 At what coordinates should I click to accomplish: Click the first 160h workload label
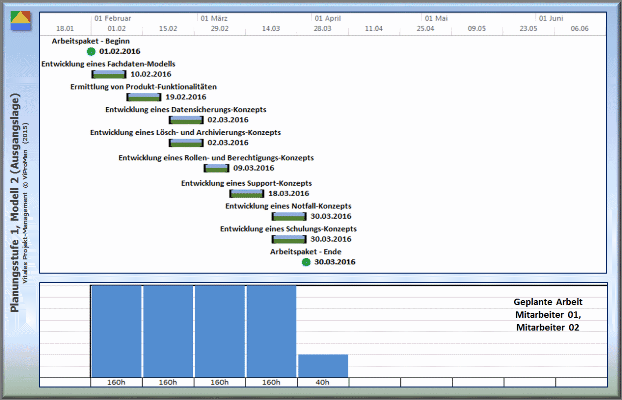[x=116, y=382]
